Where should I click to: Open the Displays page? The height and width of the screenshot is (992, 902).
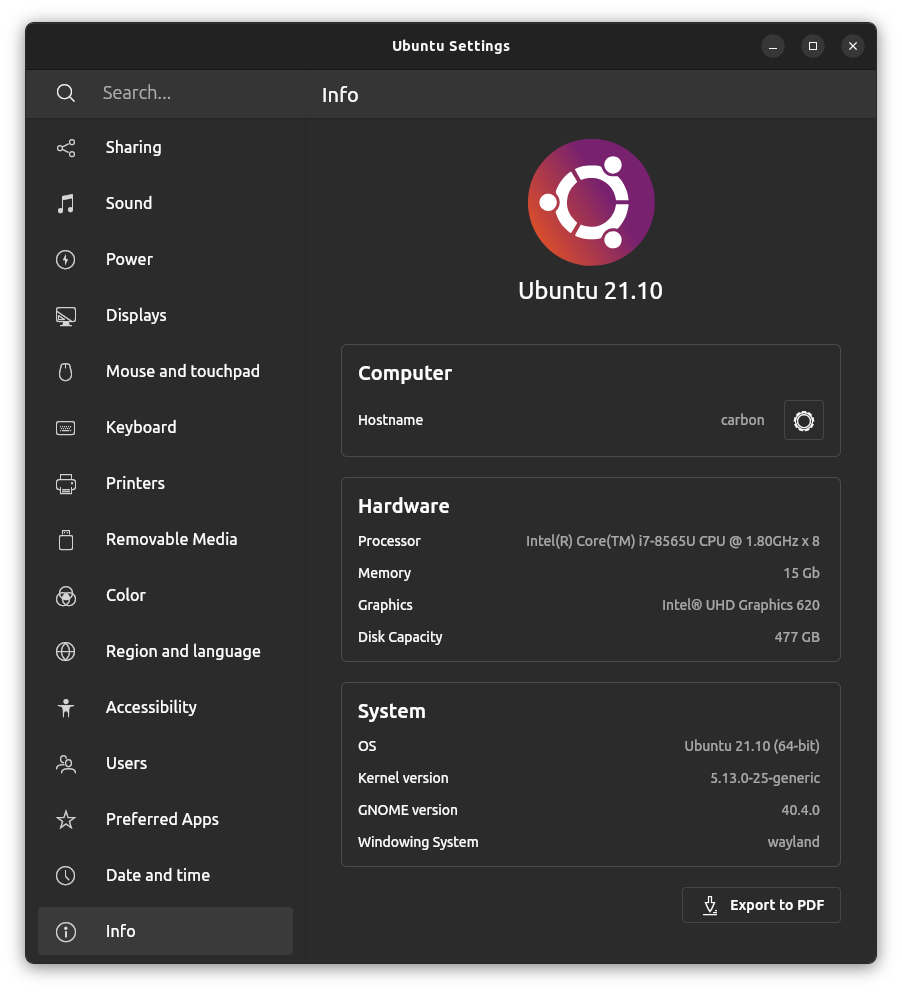165,315
